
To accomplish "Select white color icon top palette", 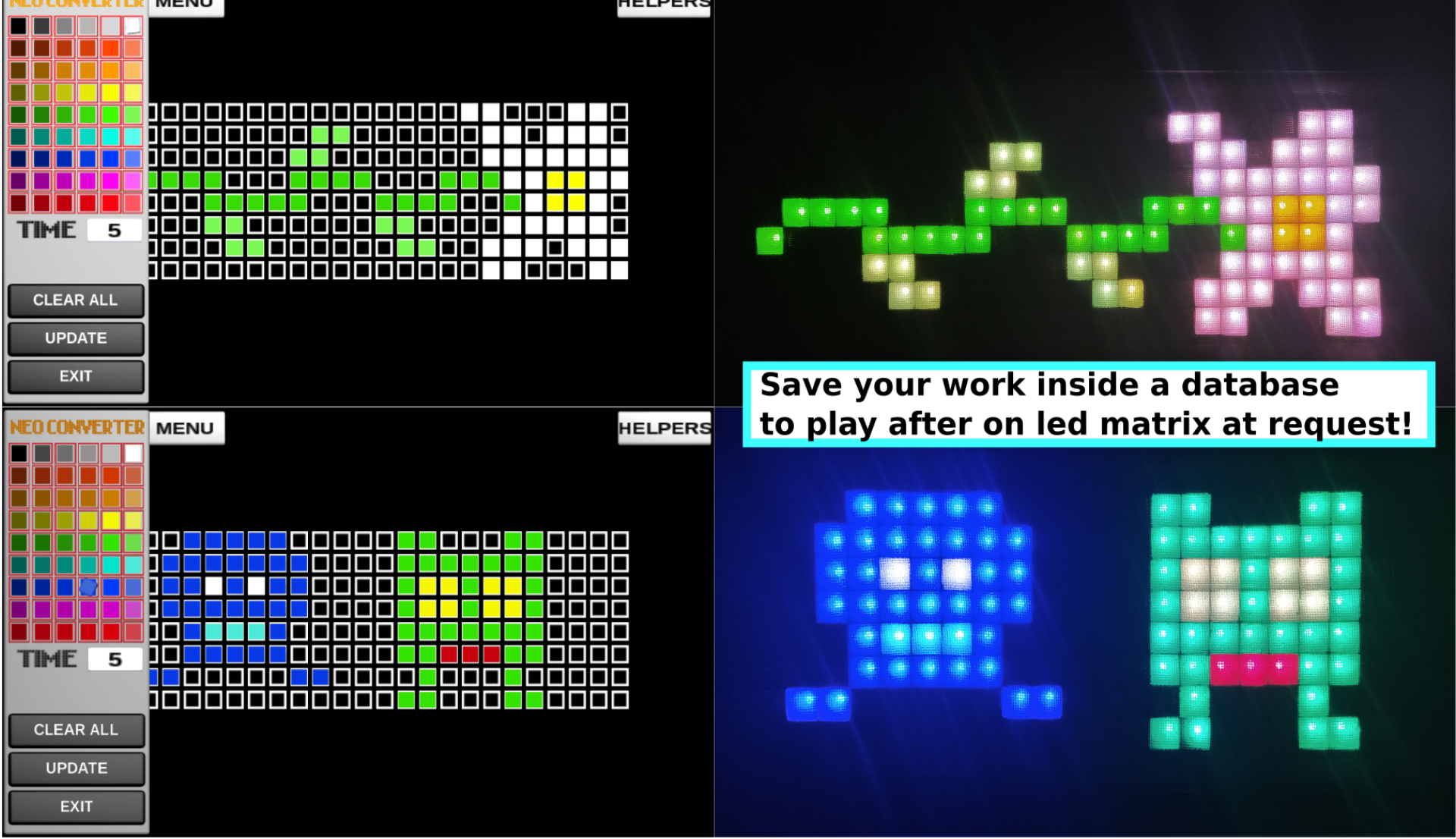I will coord(132,24).
